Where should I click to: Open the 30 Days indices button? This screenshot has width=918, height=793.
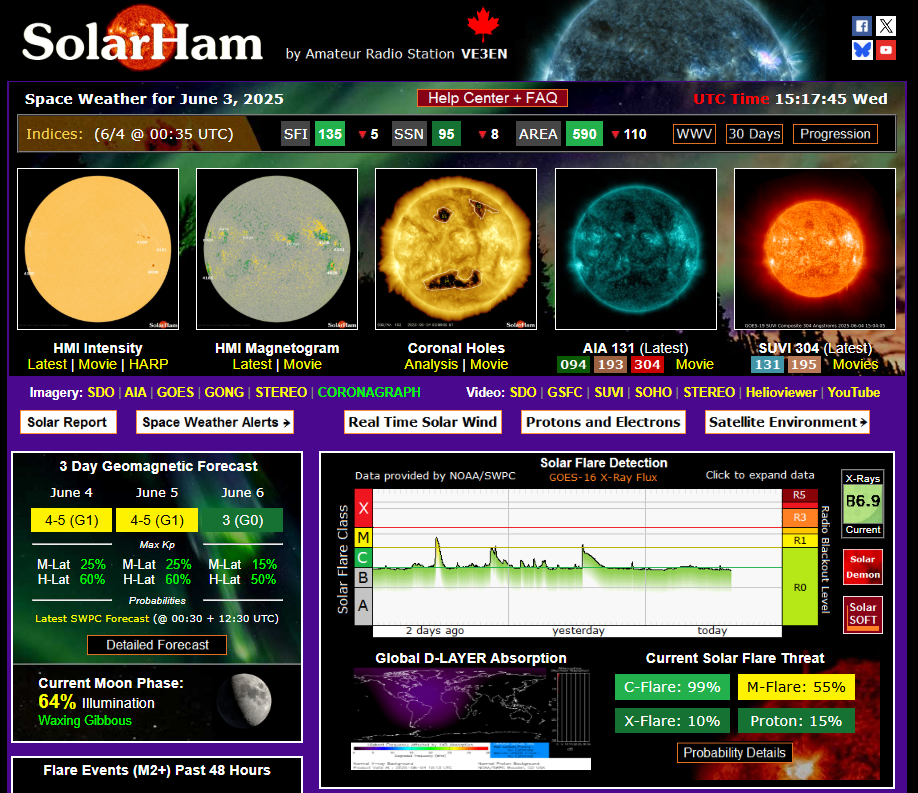754,134
